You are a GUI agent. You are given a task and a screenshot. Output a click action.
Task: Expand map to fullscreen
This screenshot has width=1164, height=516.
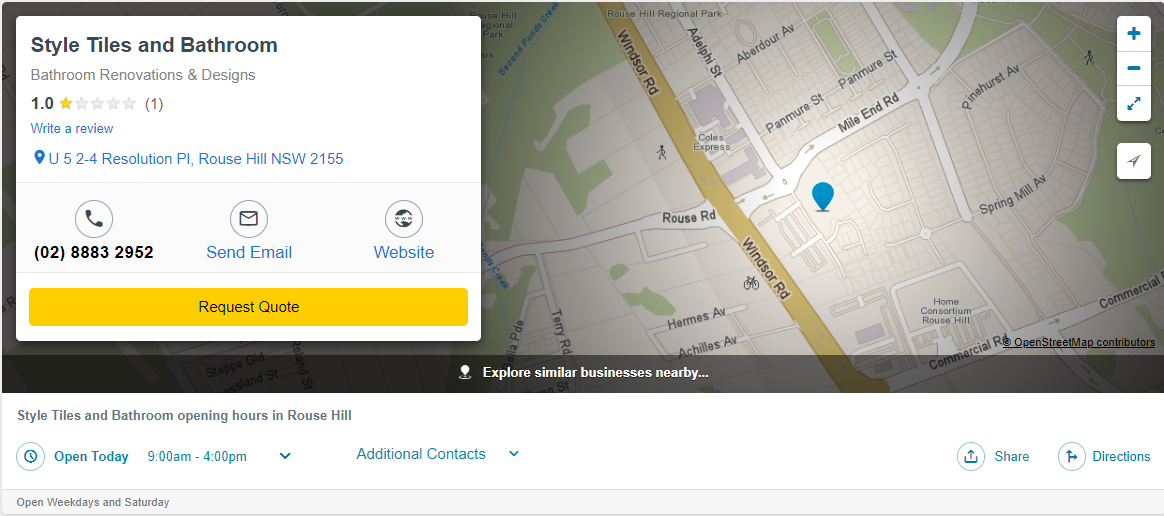[x=1134, y=103]
